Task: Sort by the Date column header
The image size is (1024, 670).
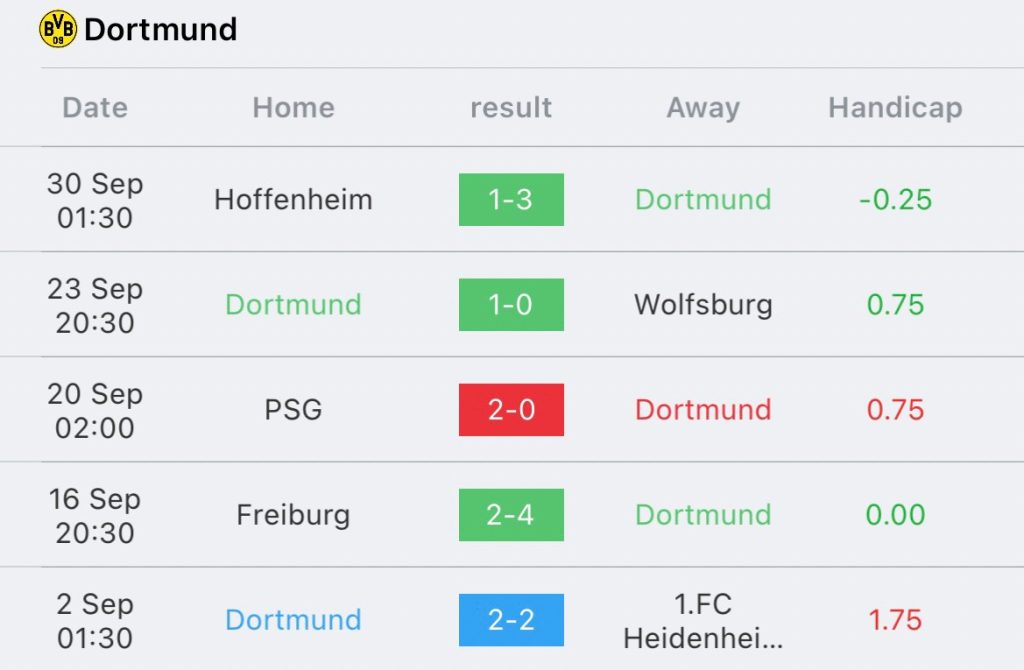Action: click(95, 107)
